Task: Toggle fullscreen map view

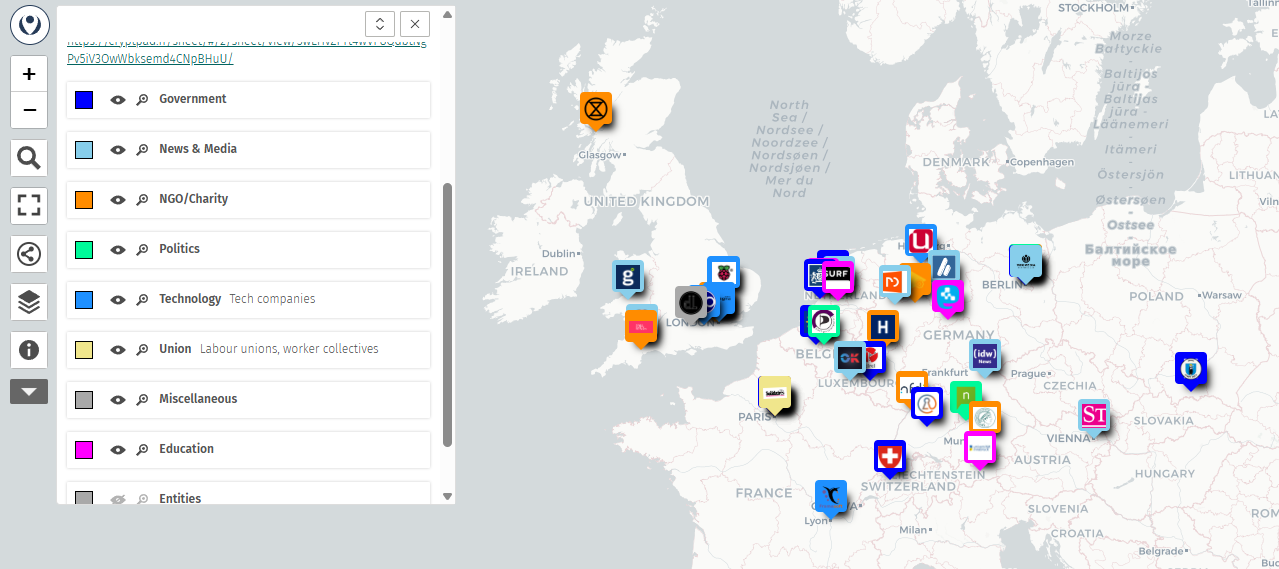Action: pyautogui.click(x=29, y=206)
